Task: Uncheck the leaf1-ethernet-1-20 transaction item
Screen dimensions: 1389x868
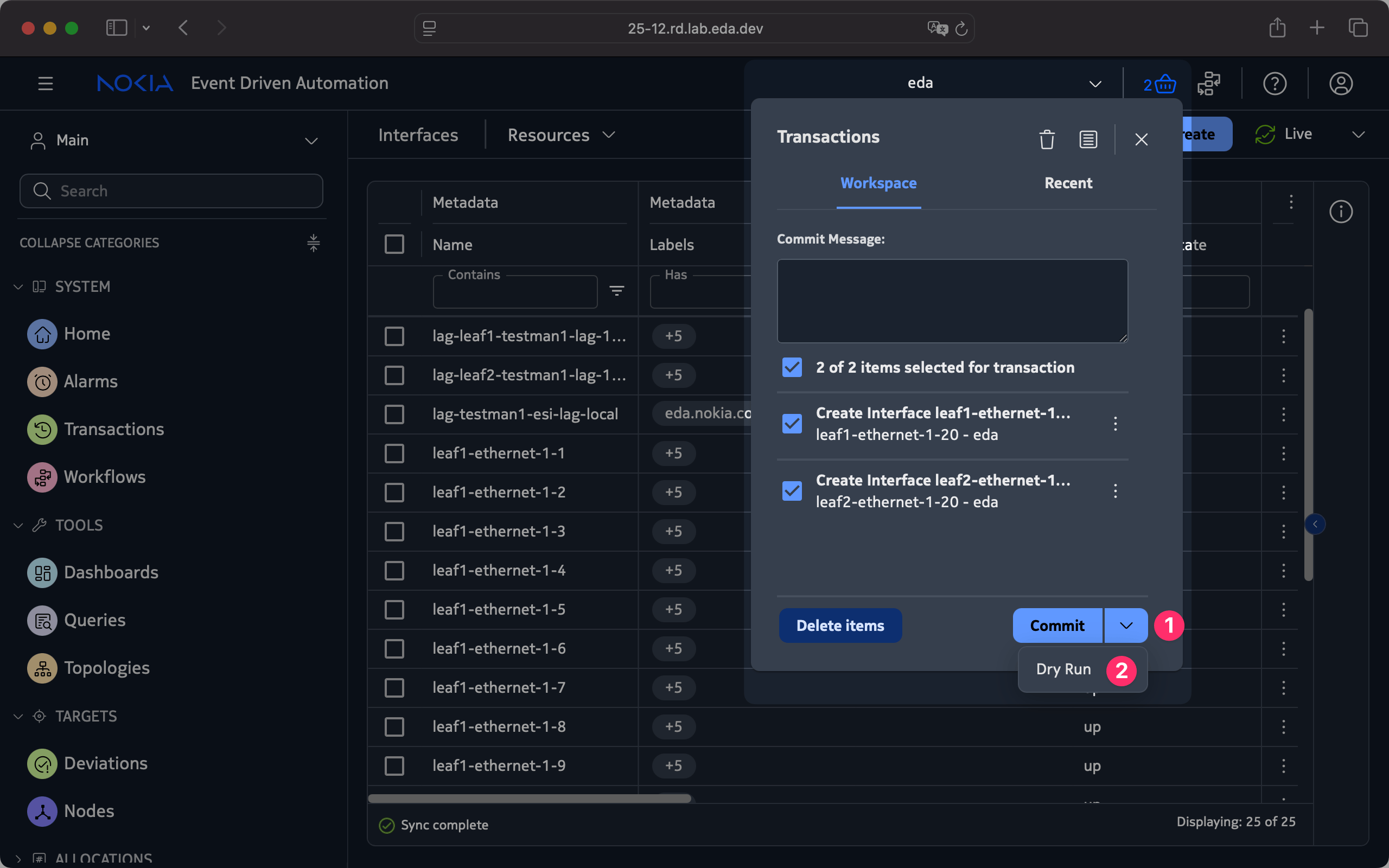Action: (x=792, y=424)
